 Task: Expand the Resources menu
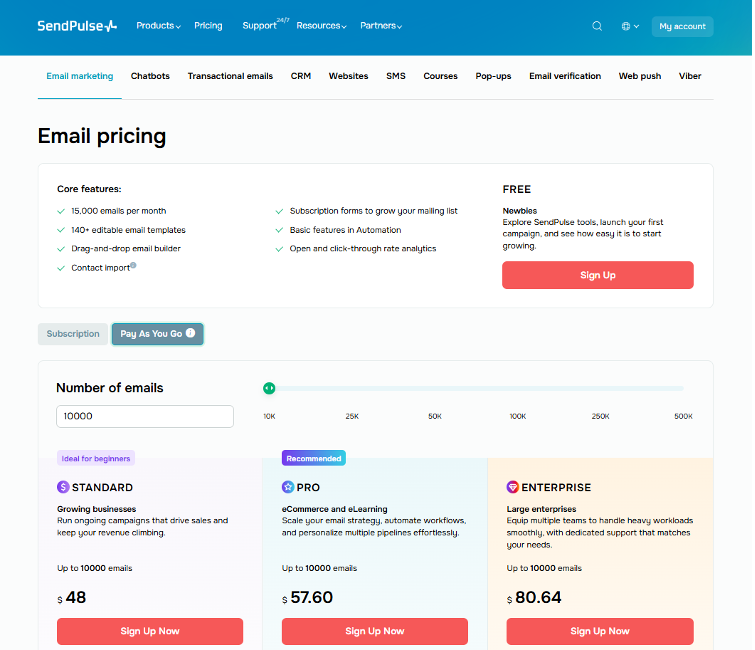click(x=321, y=26)
